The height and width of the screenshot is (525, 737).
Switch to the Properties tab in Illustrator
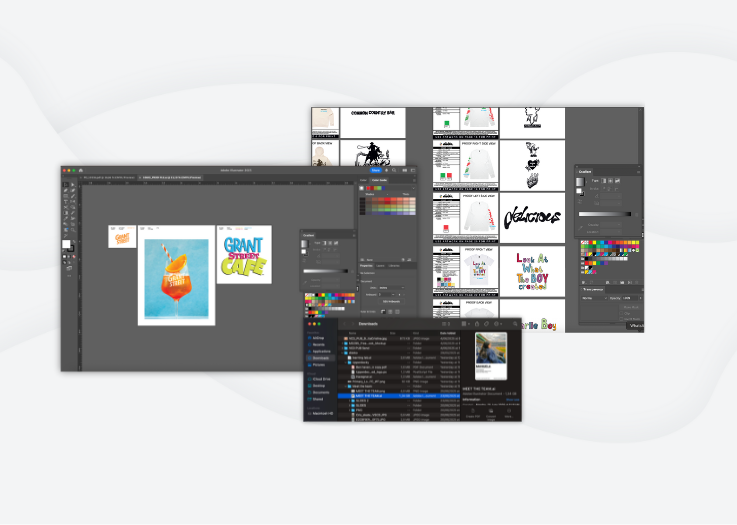(x=366, y=266)
